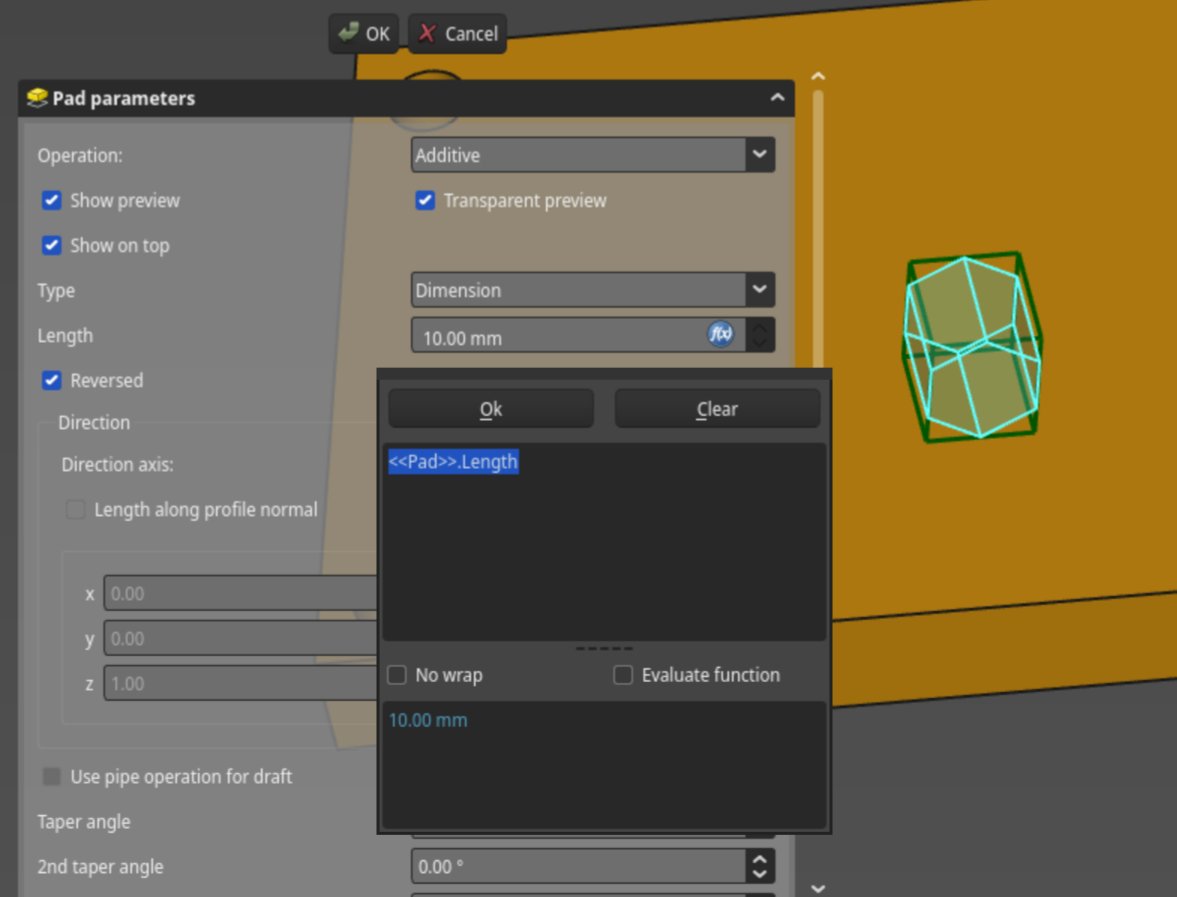Click Ok in the expression editor
Image resolution: width=1177 pixels, height=897 pixels.
[490, 408]
